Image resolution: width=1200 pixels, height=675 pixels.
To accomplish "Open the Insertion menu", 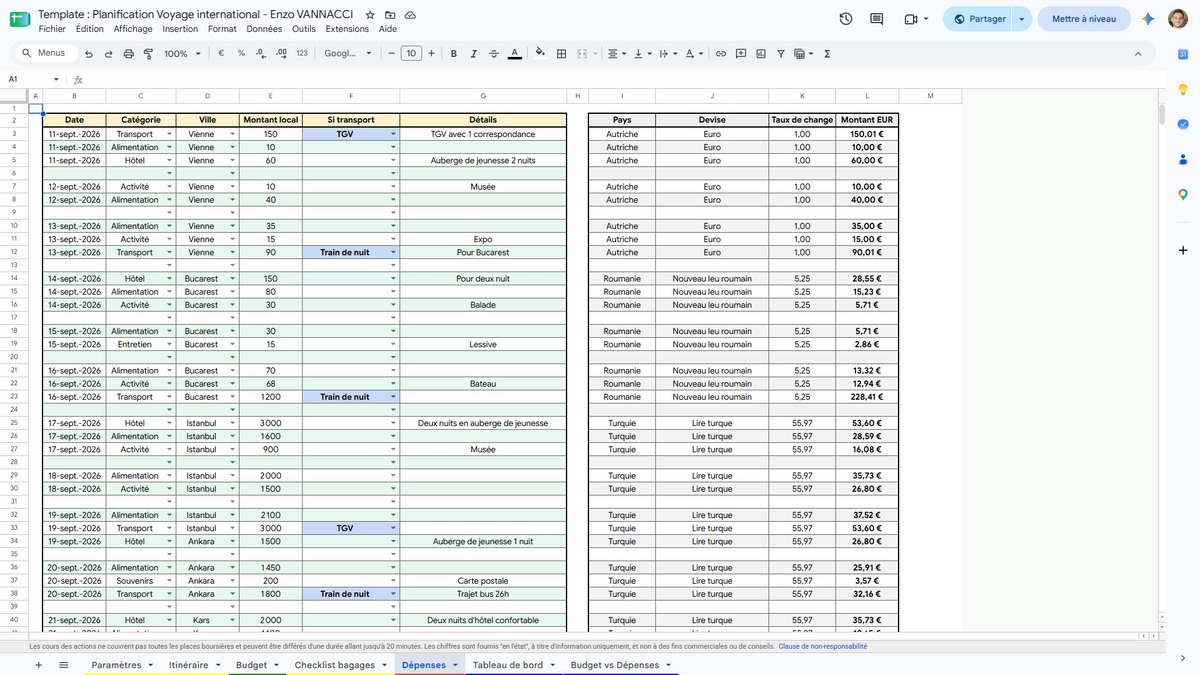I will (x=180, y=29).
